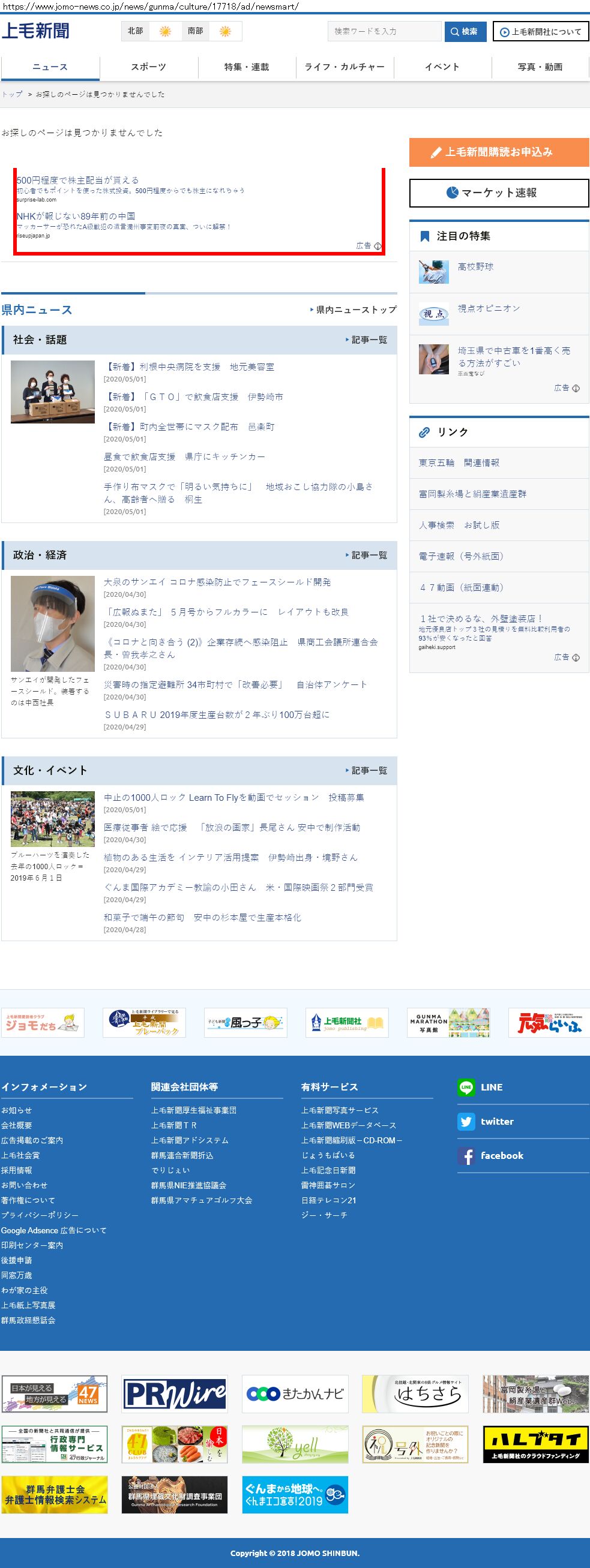Click the 南部 sunny weather icon
Screen dimensions: 590x1568
click(225, 31)
